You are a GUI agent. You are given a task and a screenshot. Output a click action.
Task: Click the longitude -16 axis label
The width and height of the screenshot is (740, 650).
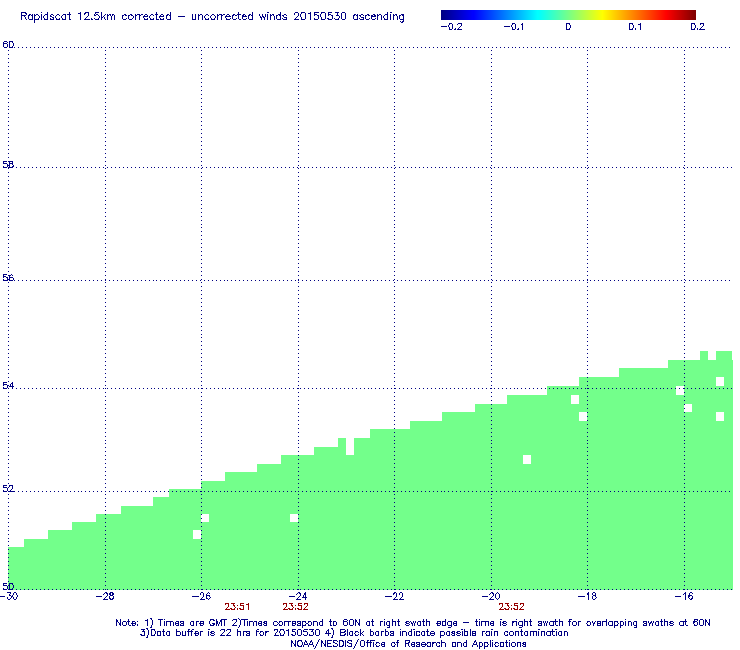[x=684, y=596]
